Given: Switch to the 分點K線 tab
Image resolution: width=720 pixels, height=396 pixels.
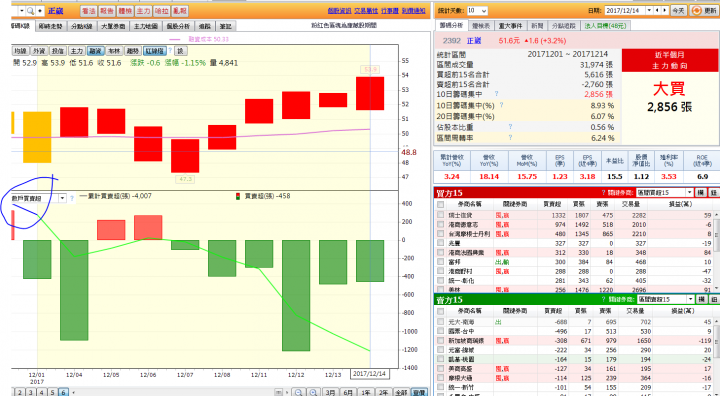Looking at the screenshot, I should (82, 26).
